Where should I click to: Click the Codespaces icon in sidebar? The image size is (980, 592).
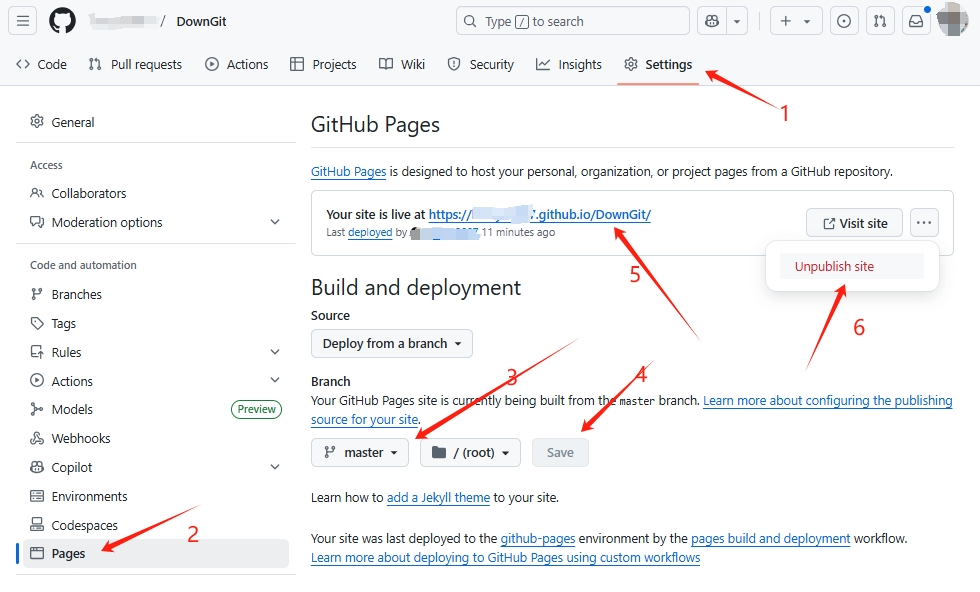tap(37, 524)
